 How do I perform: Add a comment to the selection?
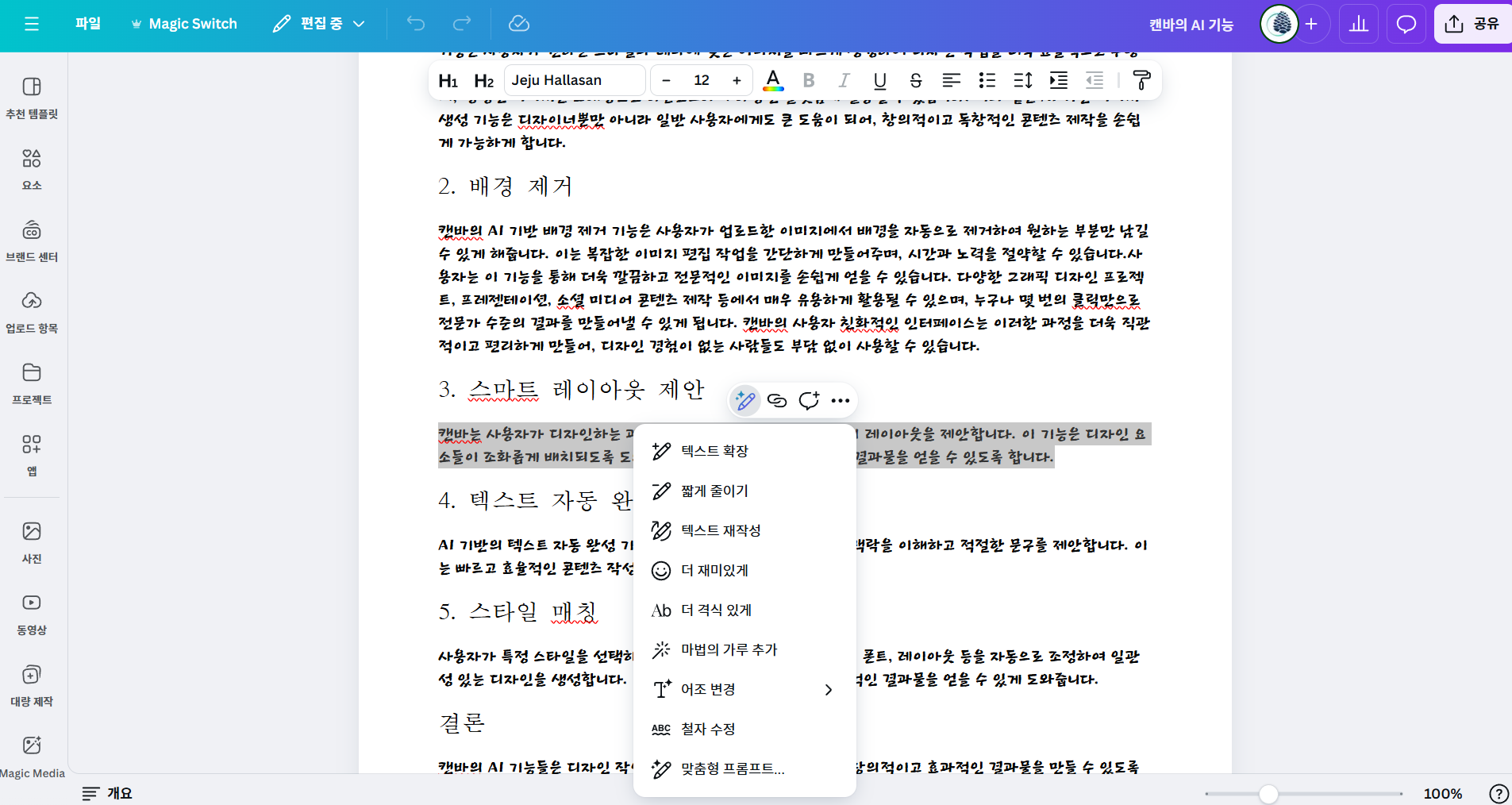tap(809, 401)
